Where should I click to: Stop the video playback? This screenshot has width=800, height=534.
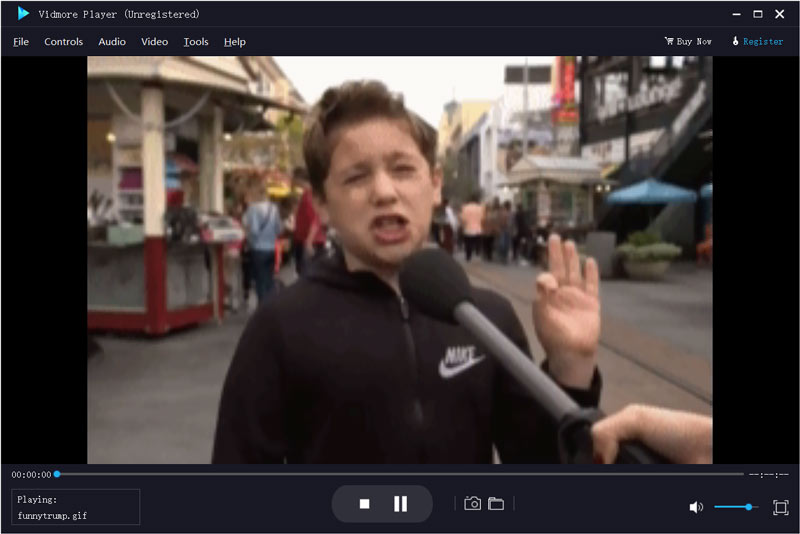click(365, 505)
